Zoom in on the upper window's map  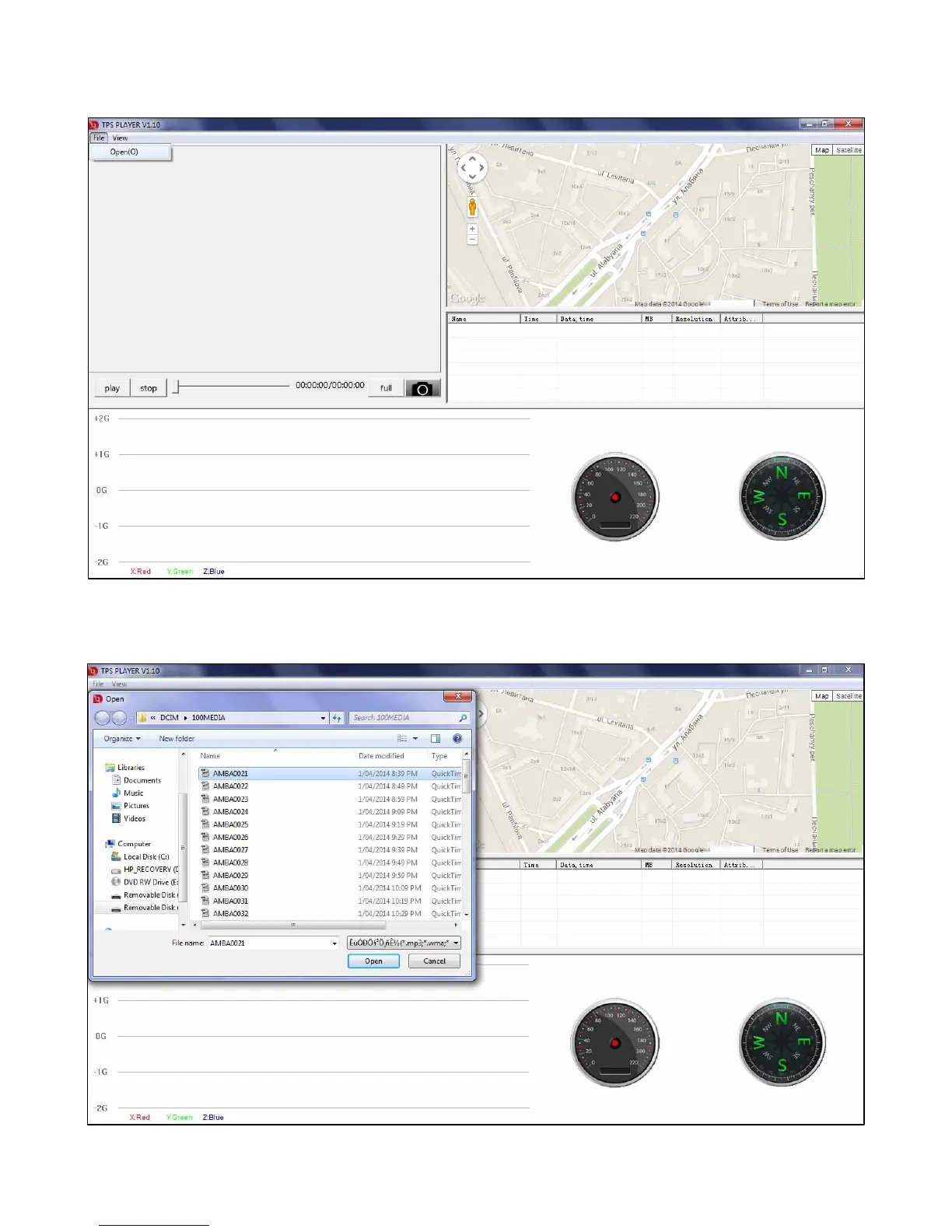(472, 229)
